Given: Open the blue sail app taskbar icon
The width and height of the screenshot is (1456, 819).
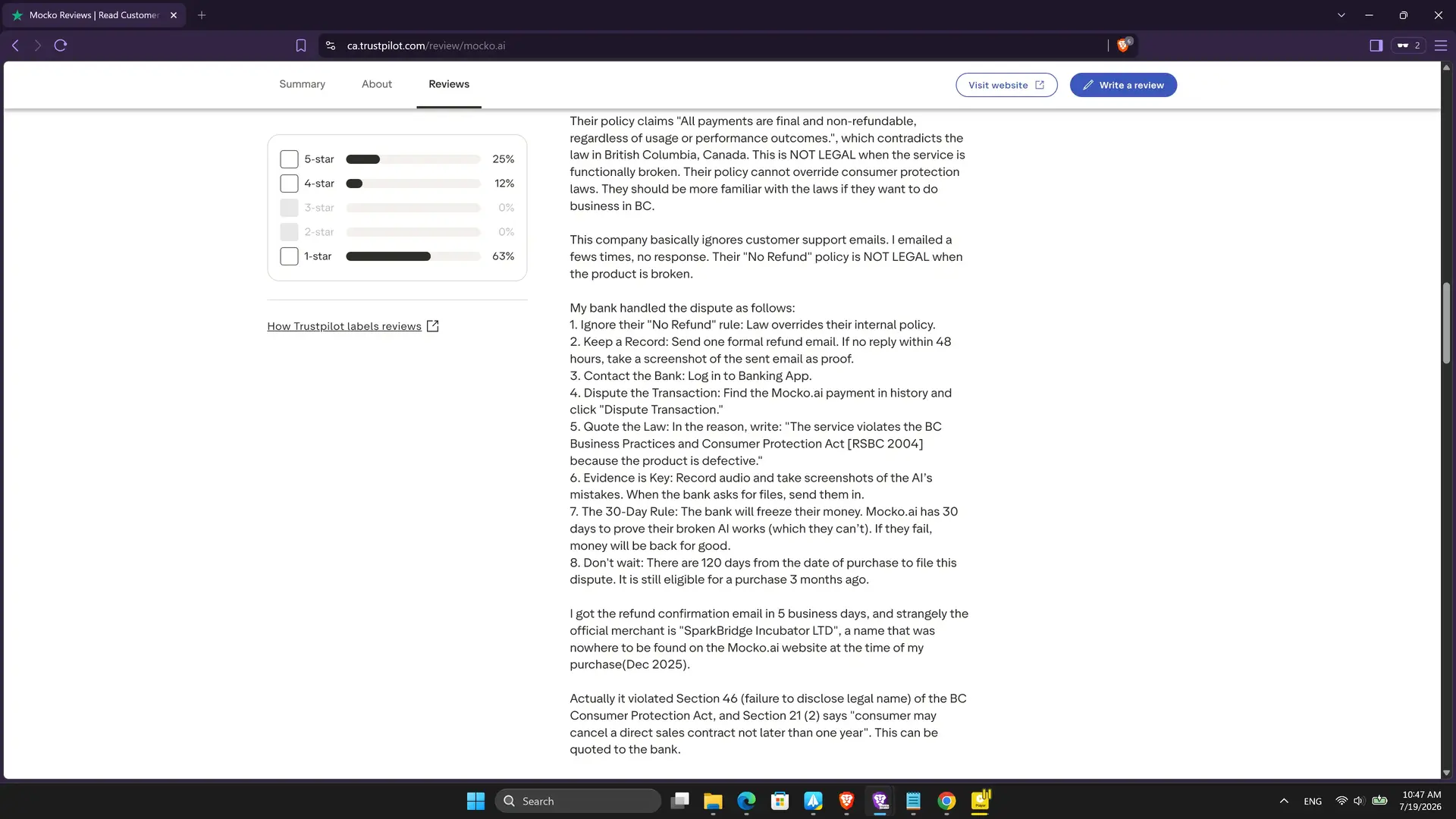Looking at the screenshot, I should click(813, 801).
